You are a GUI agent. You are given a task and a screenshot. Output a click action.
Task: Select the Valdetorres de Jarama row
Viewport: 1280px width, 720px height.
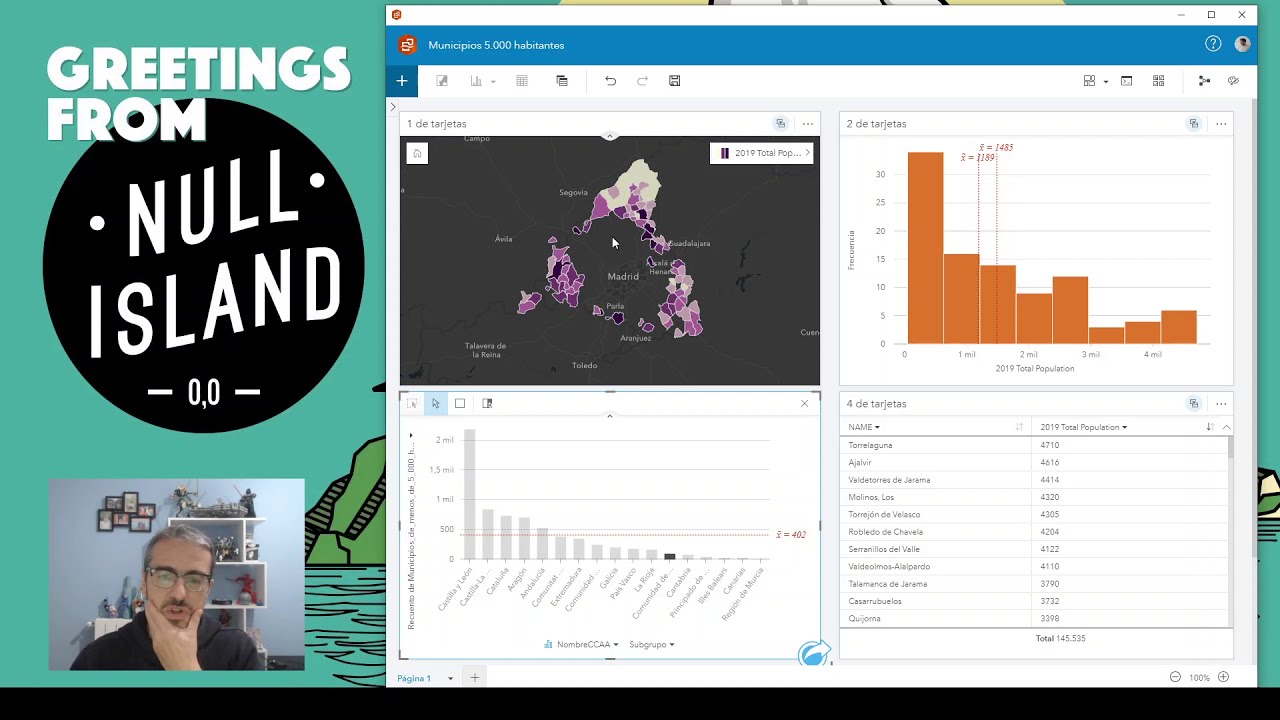tap(1035, 480)
